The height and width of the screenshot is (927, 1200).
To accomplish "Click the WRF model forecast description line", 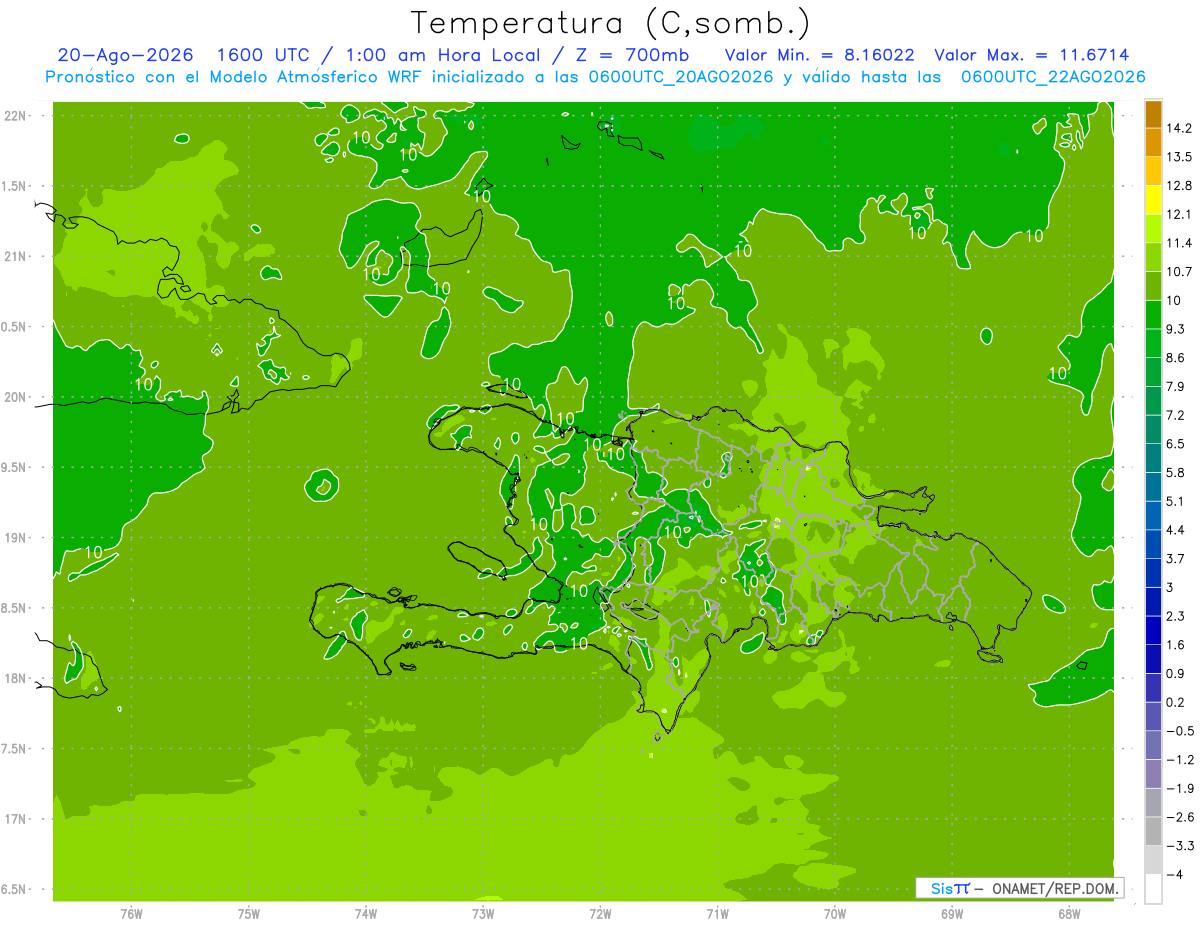I will point(595,77).
